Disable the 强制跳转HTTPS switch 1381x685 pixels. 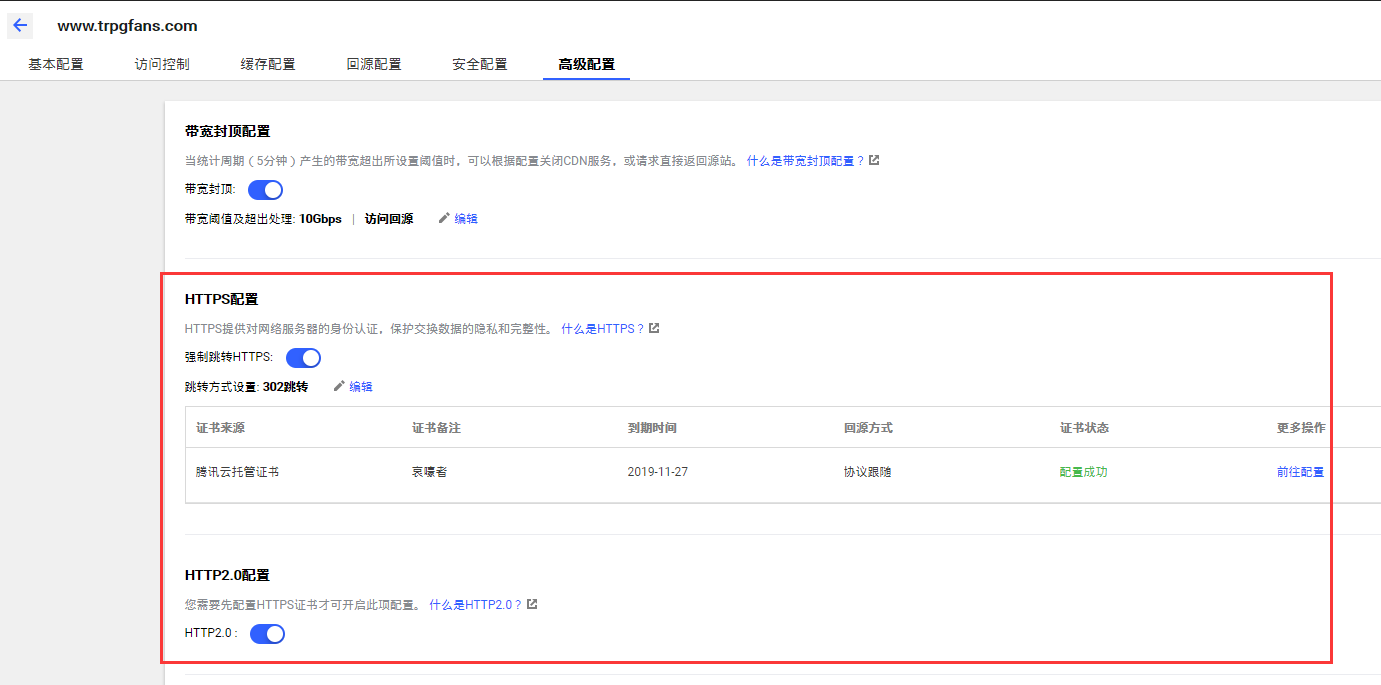pos(303,358)
